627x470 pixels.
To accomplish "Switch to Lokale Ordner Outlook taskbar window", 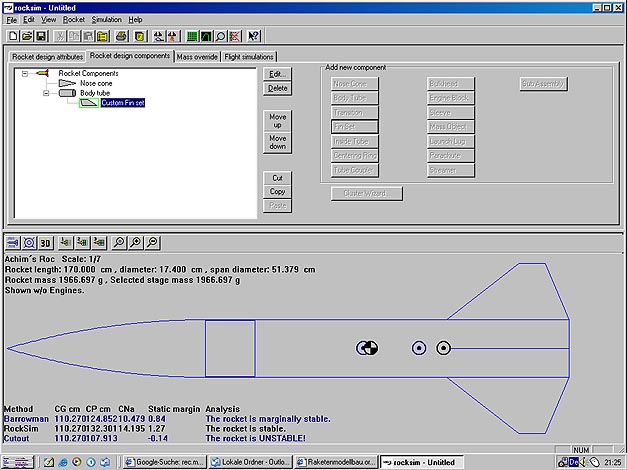I will pyautogui.click(x=251, y=462).
